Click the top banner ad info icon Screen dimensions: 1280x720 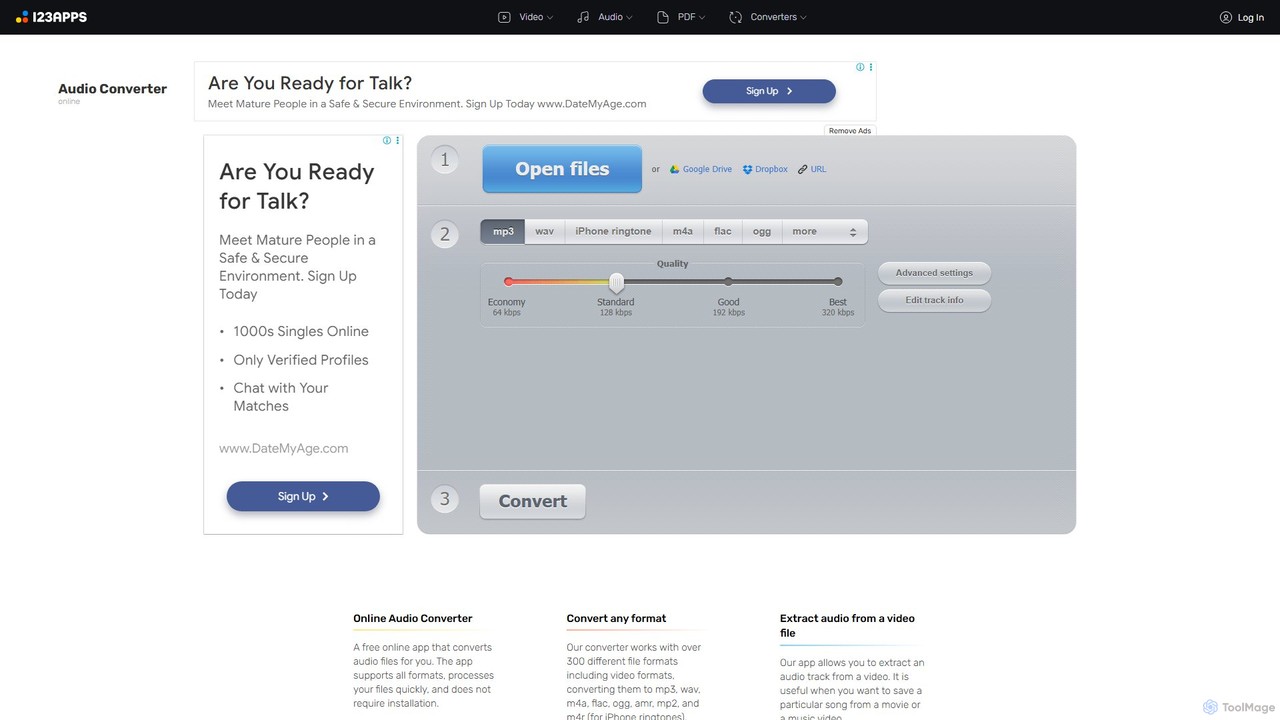[x=860, y=67]
